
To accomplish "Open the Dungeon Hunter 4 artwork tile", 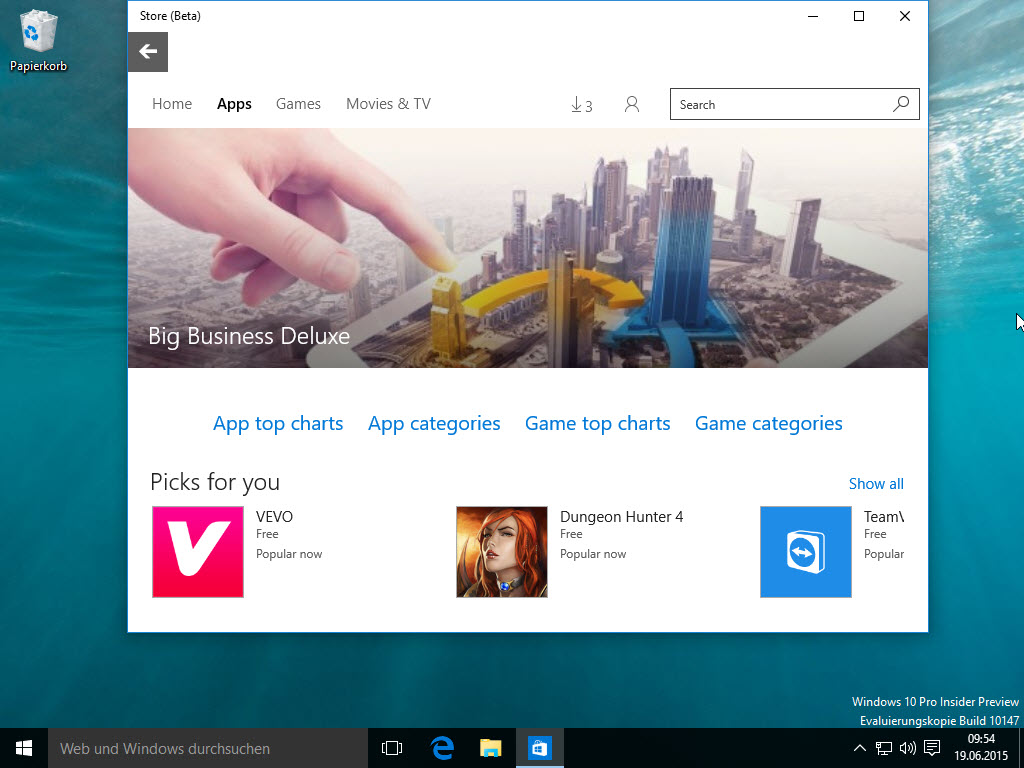I will (x=502, y=552).
